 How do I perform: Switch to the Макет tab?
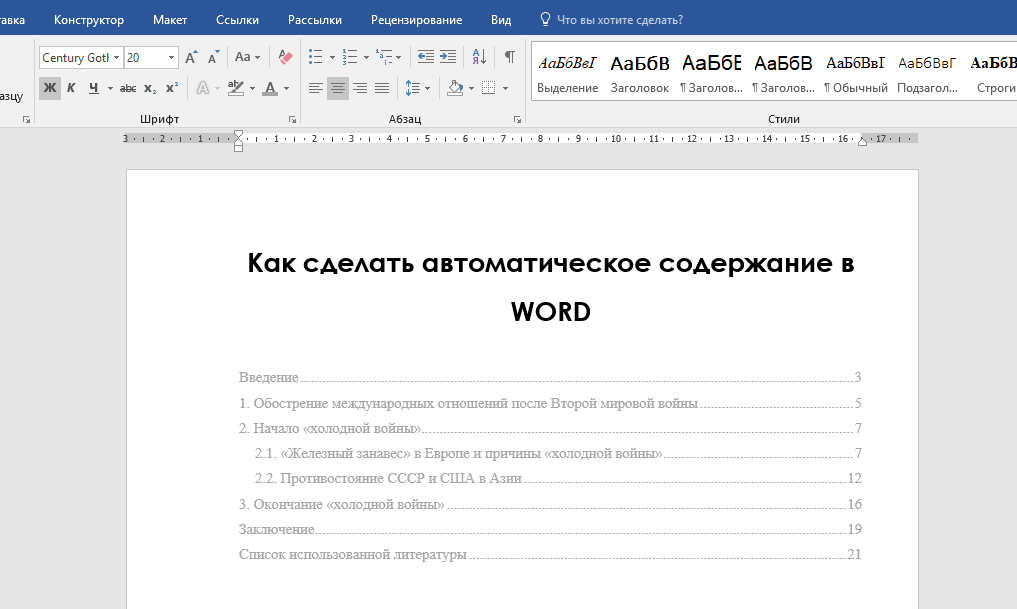[x=170, y=20]
